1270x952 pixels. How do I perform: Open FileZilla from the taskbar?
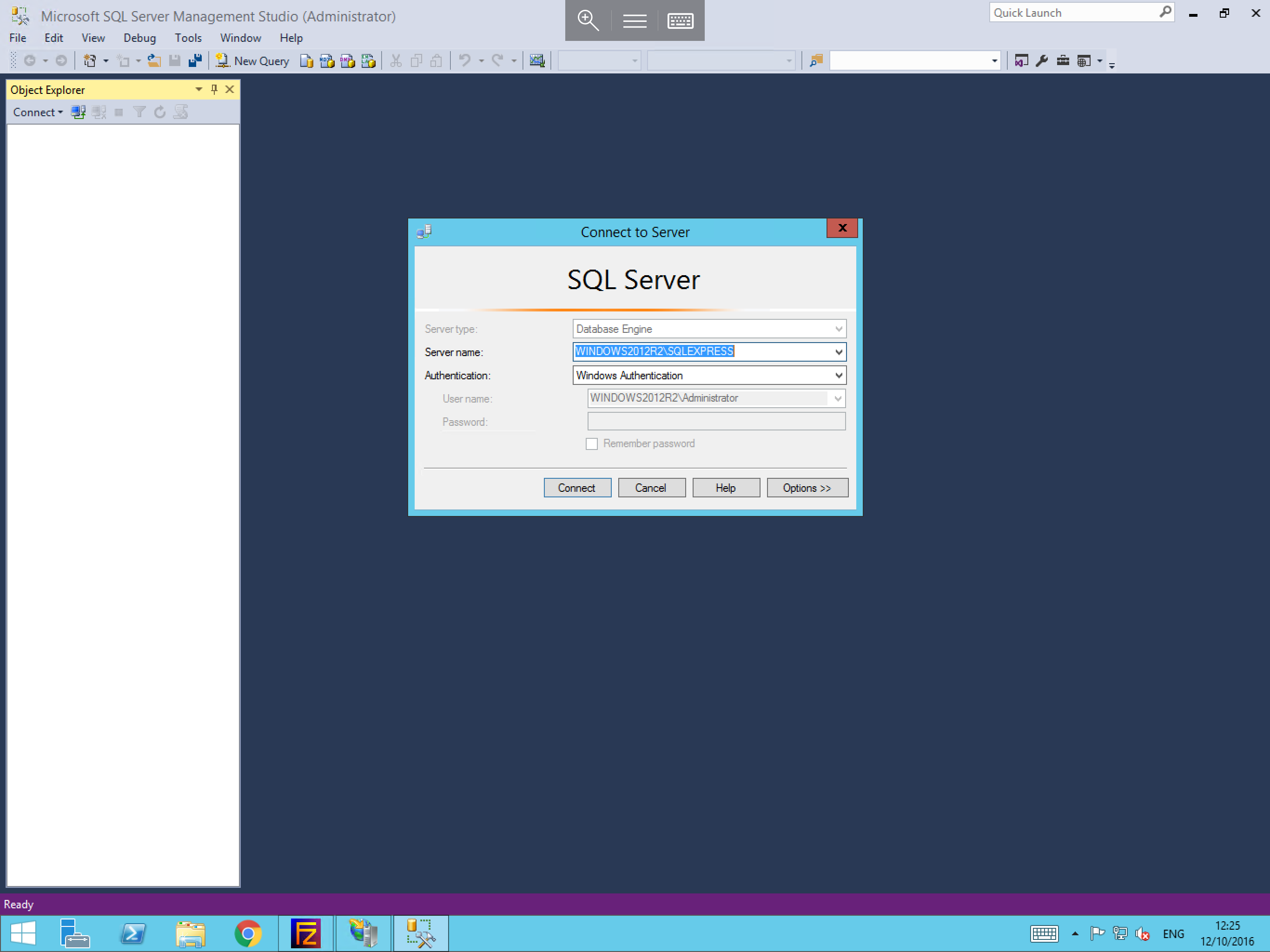[x=305, y=933]
